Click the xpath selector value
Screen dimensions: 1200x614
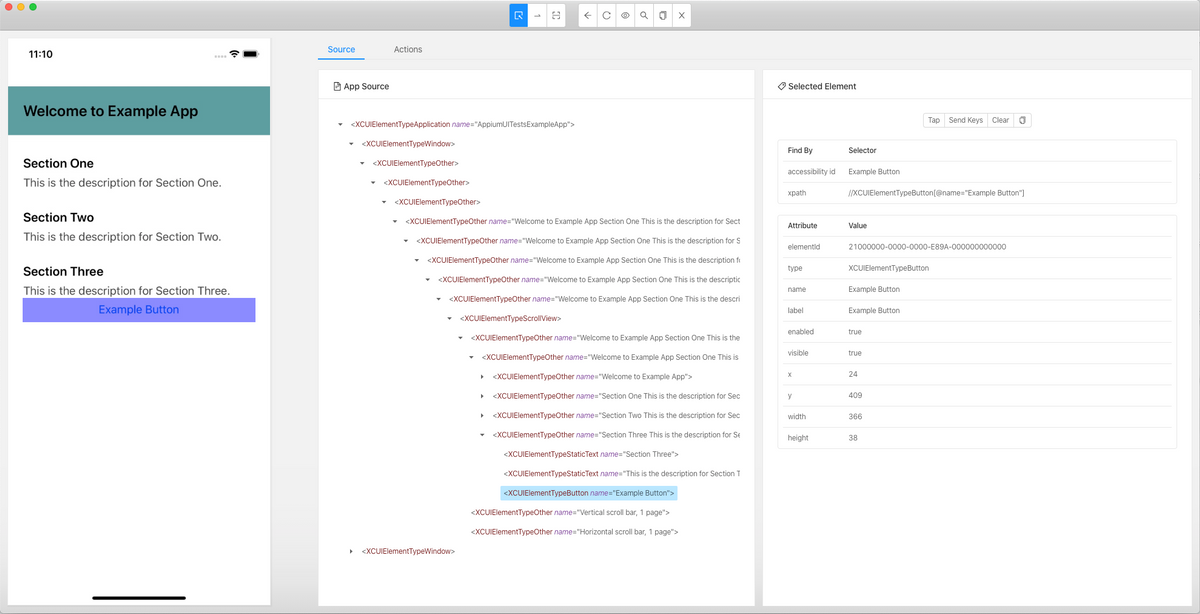(x=936, y=193)
